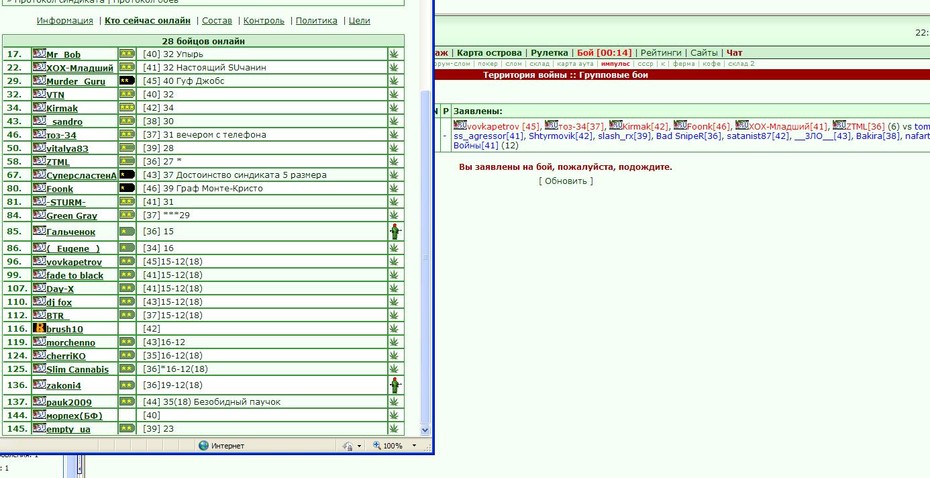Click the leaf icon in the vitalya83 row
Screen dimensions: 930x478
coord(394,148)
